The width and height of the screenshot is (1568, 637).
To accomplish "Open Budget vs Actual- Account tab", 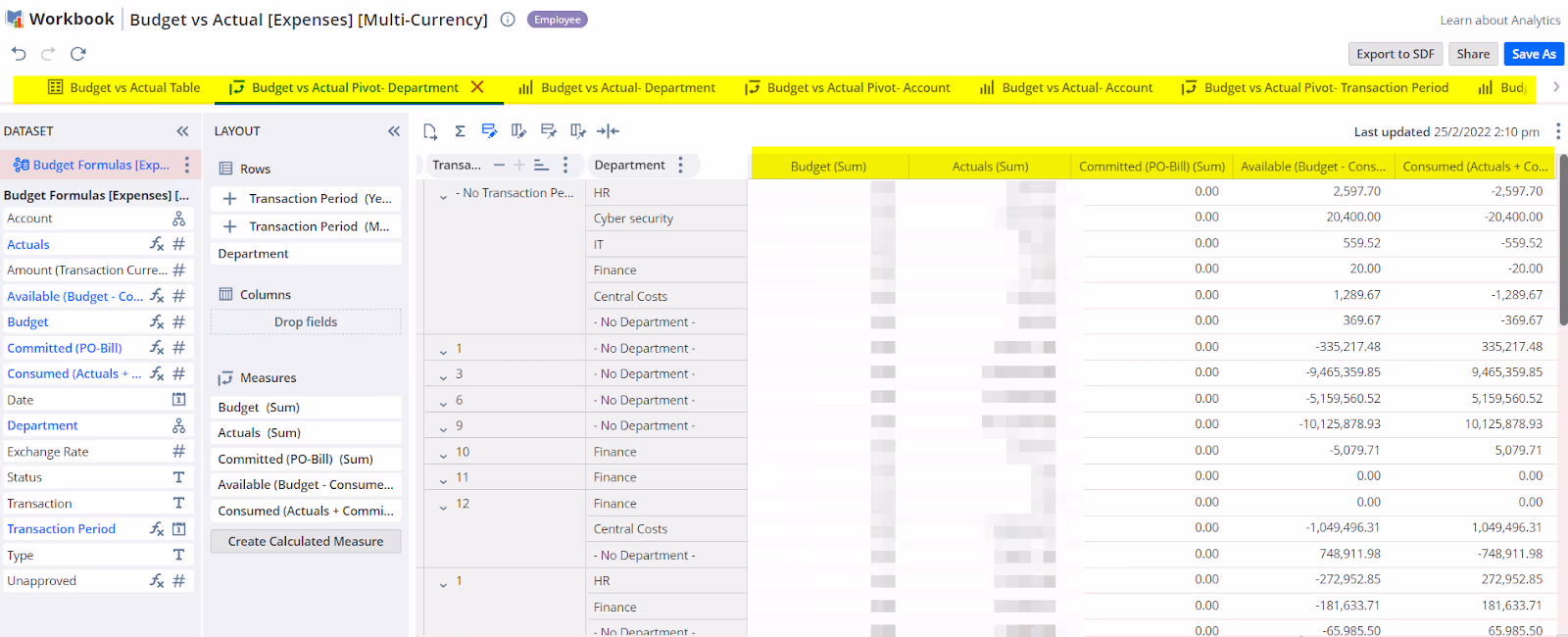I will tap(1067, 87).
